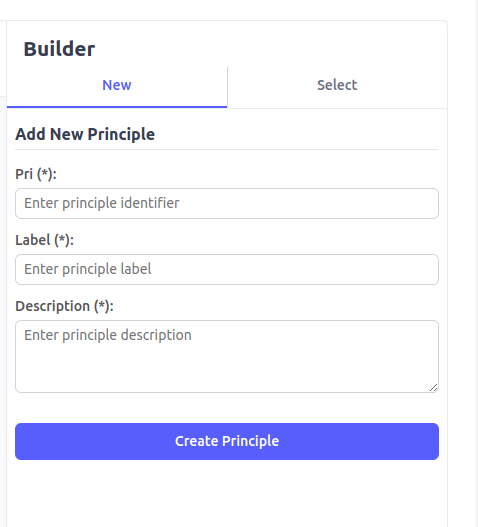Click placeholder text Enter principle description
Screen dimensions: 478x527
[x=108, y=335]
